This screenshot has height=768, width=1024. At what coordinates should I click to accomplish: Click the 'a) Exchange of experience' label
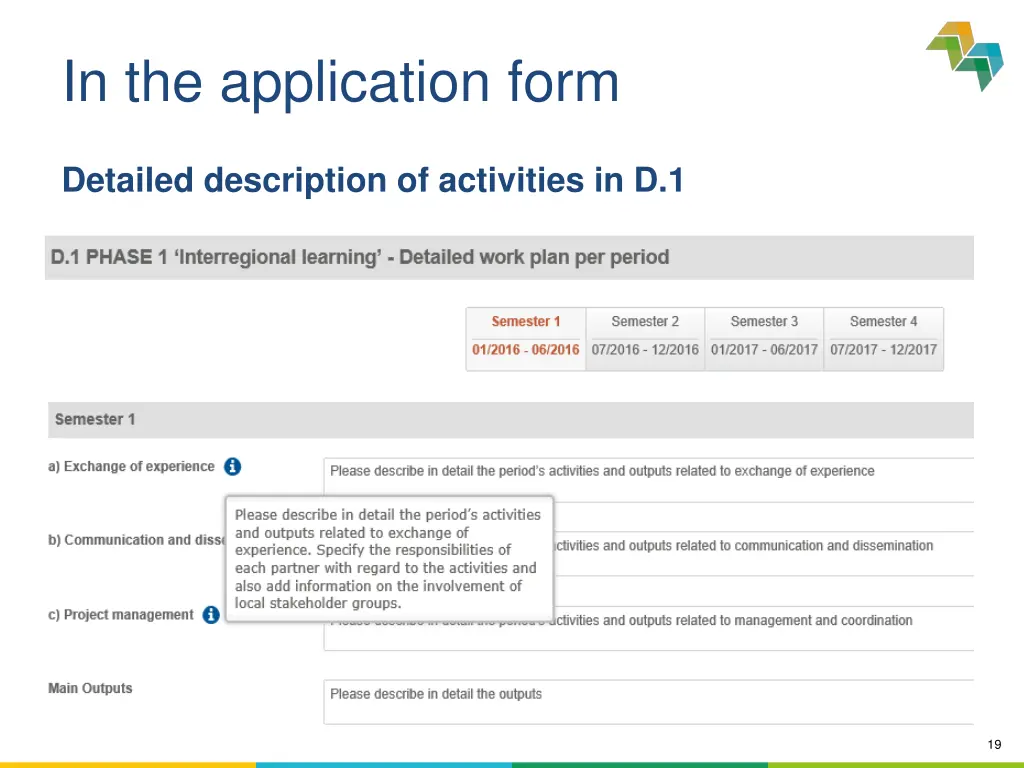coord(131,466)
